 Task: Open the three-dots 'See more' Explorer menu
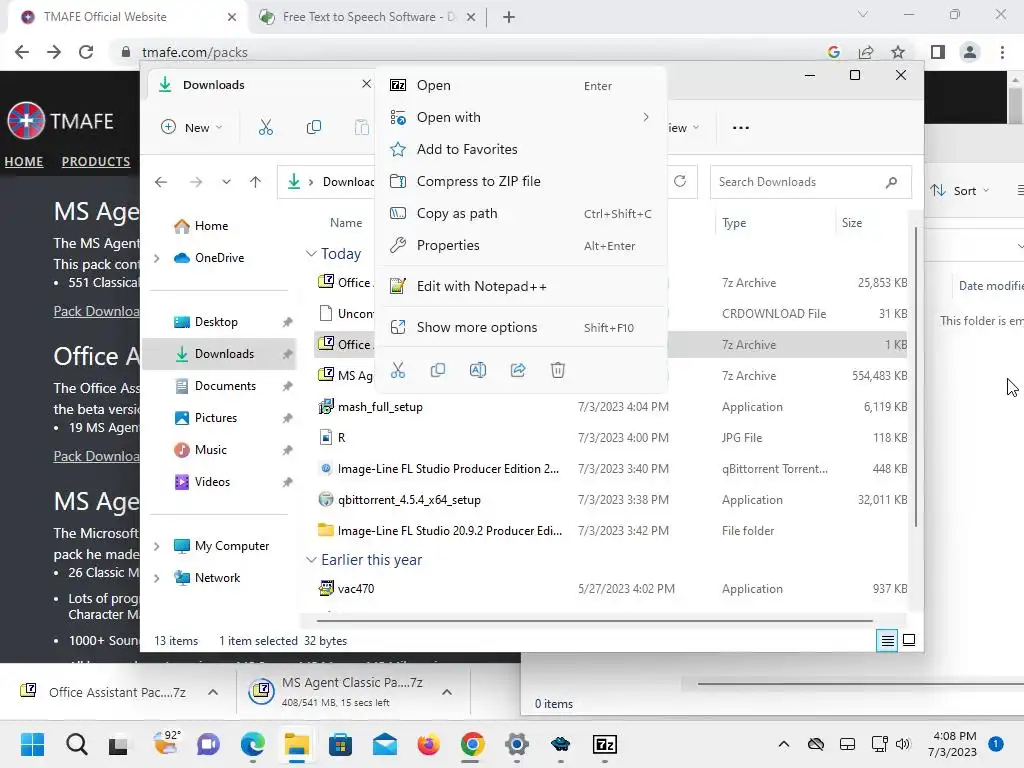741,128
